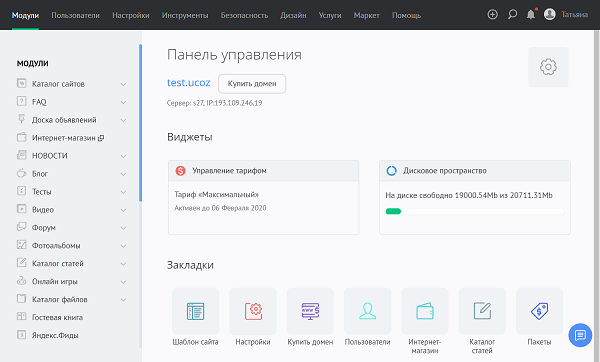Click the Интернет-магазин sidebar icon
The width and height of the screenshot is (600, 362).
22,137
